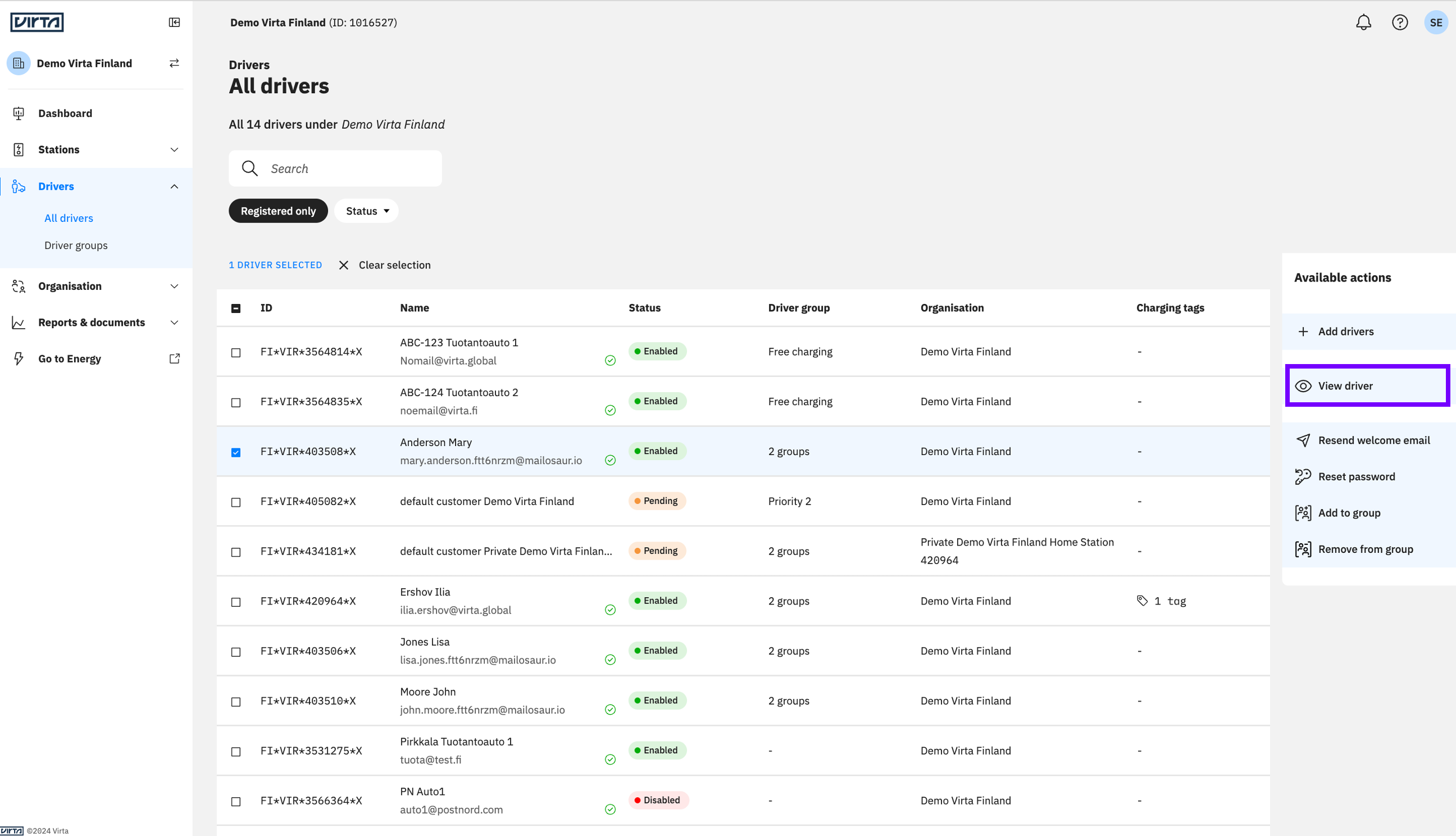
Task: Click the plus icon for Add drivers
Action: coord(1303,332)
